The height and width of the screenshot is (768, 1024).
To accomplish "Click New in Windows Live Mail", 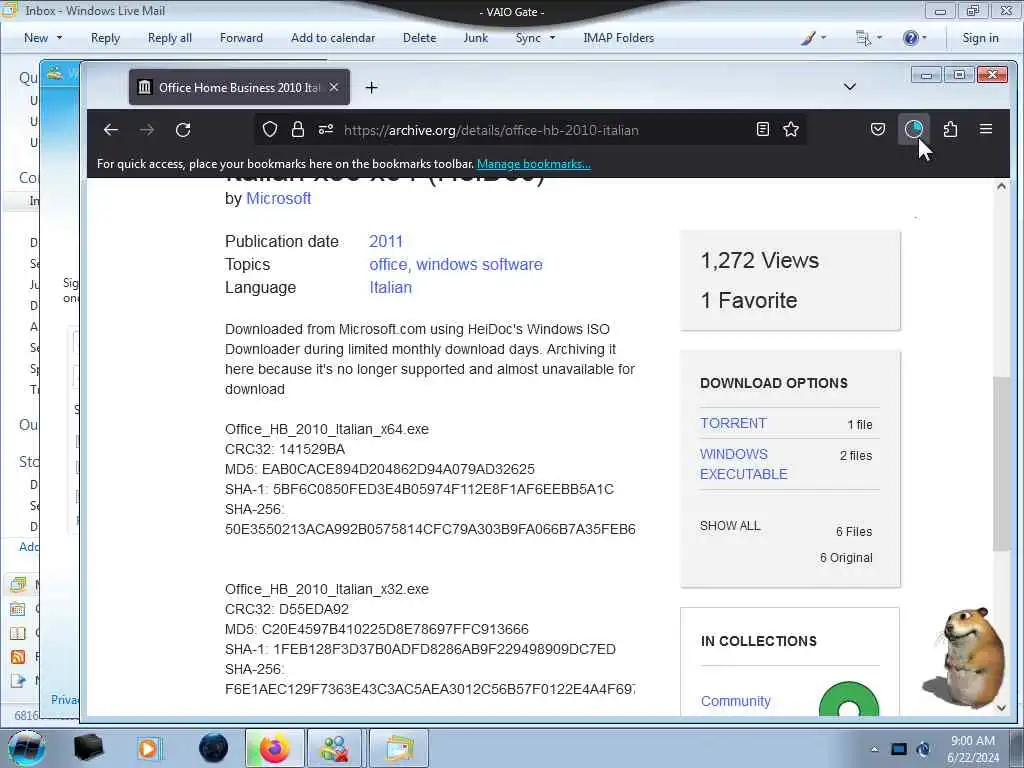I will (x=36, y=38).
